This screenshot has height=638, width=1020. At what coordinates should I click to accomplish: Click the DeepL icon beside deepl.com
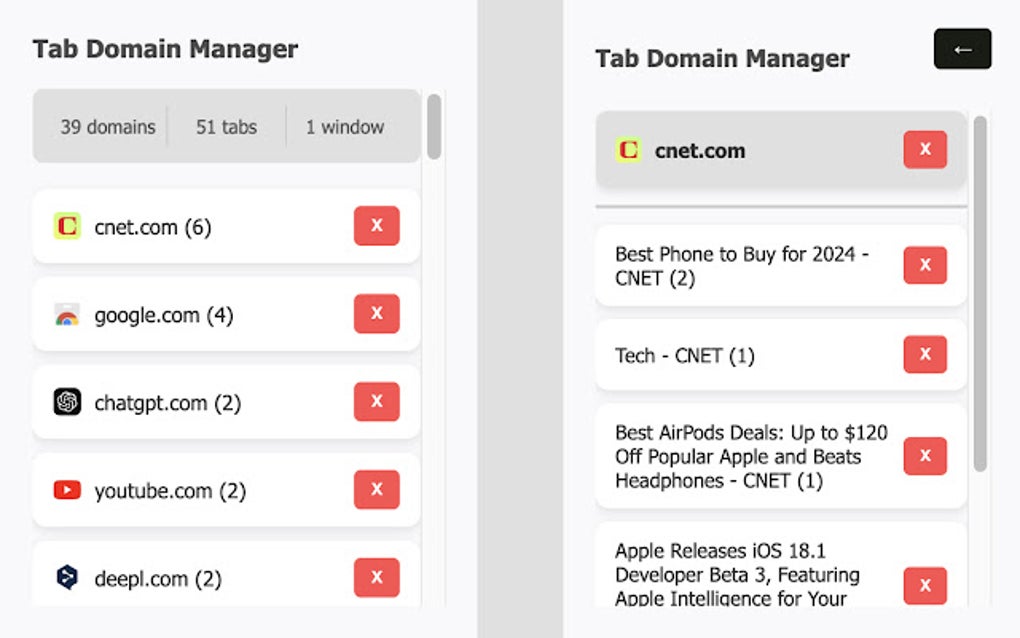66,578
